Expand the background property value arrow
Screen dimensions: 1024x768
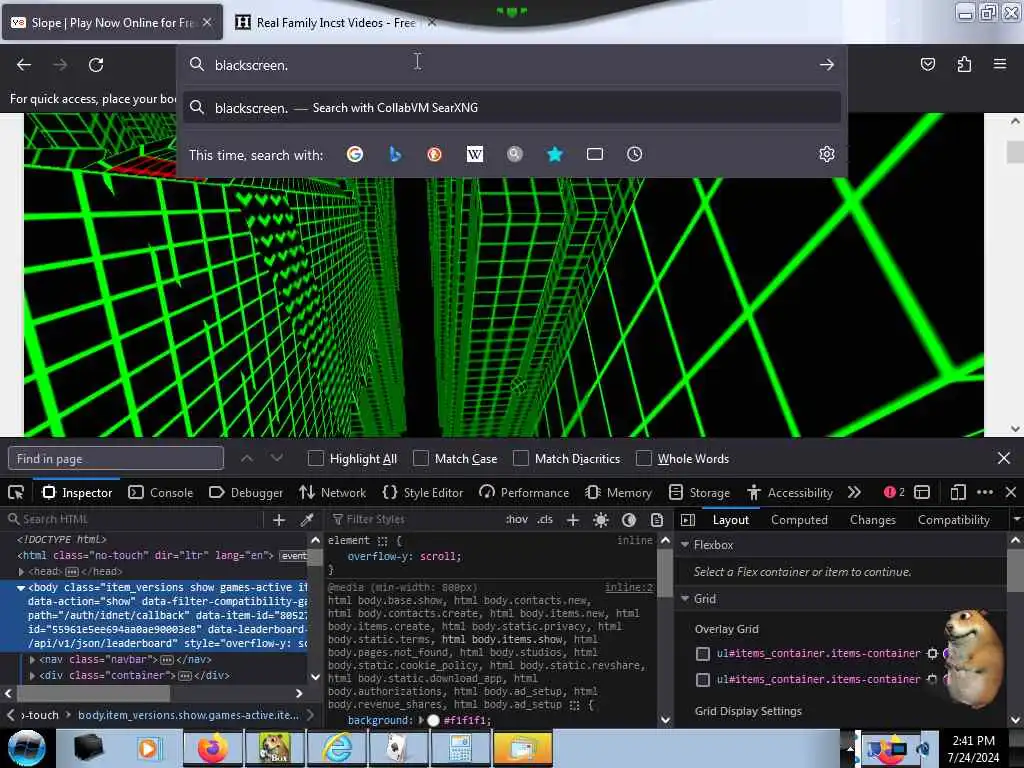click(421, 720)
